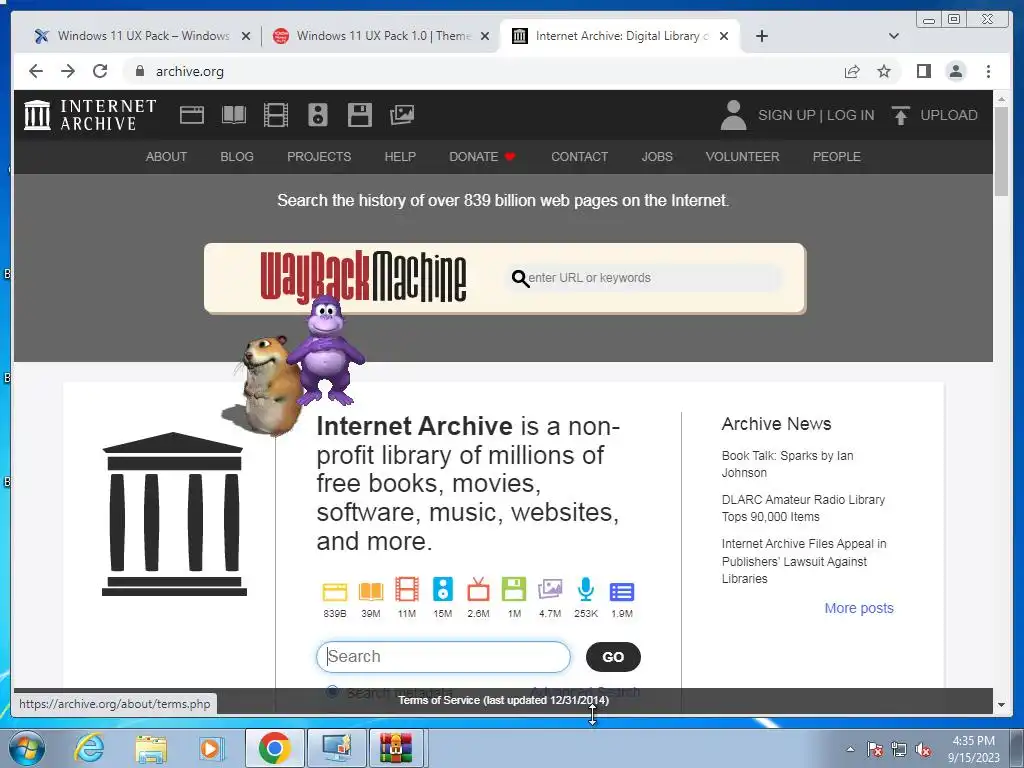
Task: Click the GO search button
Action: point(613,657)
